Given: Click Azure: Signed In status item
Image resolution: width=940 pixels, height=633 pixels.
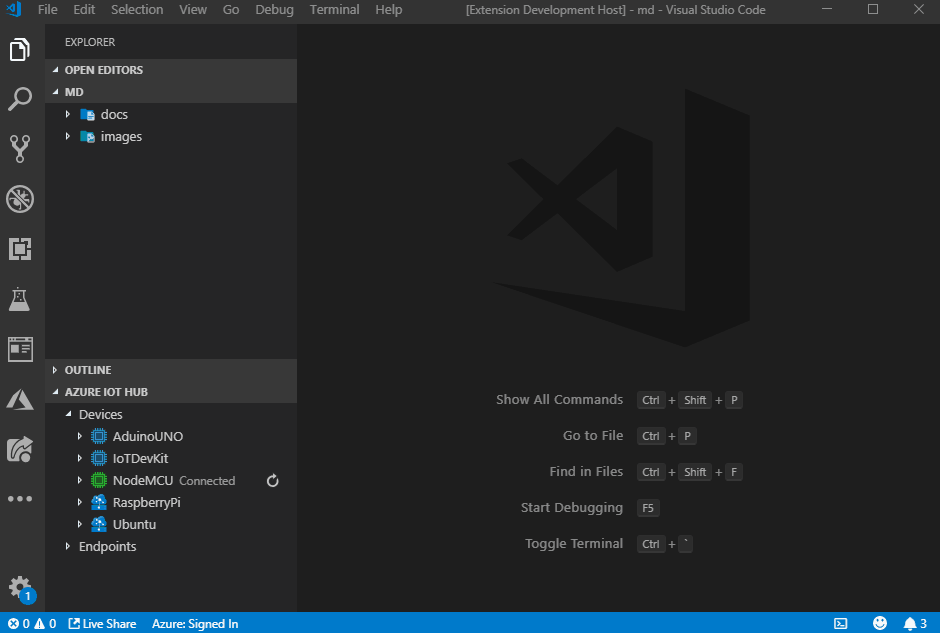Looking at the screenshot, I should click(x=195, y=624).
